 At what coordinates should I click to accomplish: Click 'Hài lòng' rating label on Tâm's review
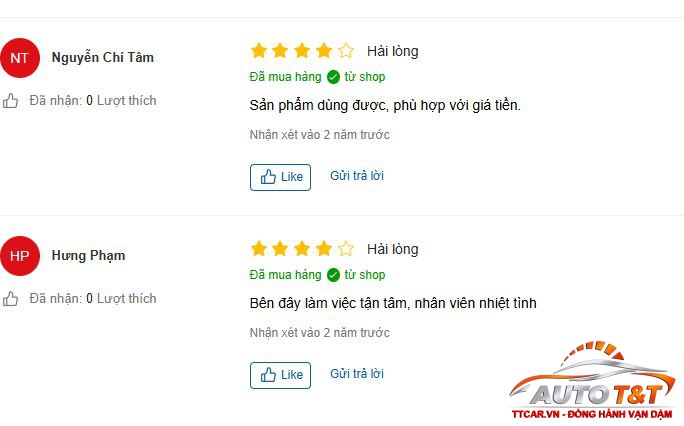click(393, 51)
